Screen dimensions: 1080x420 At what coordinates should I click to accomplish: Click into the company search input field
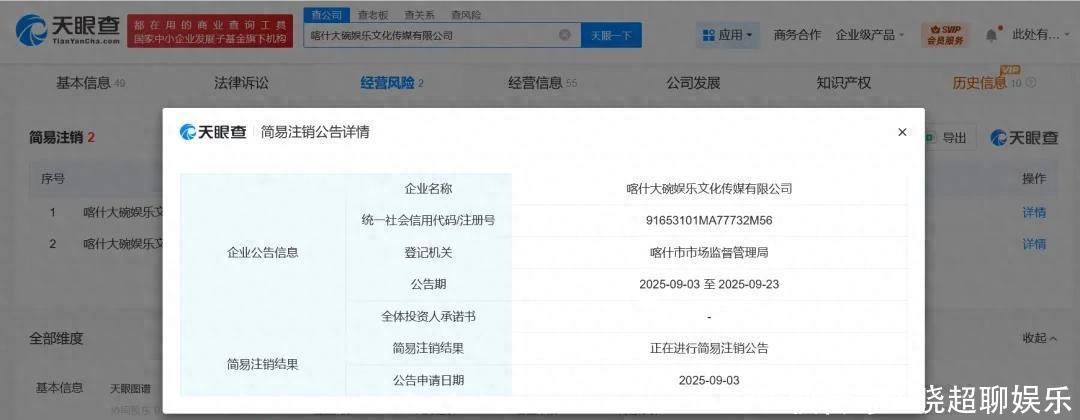[x=430, y=35]
